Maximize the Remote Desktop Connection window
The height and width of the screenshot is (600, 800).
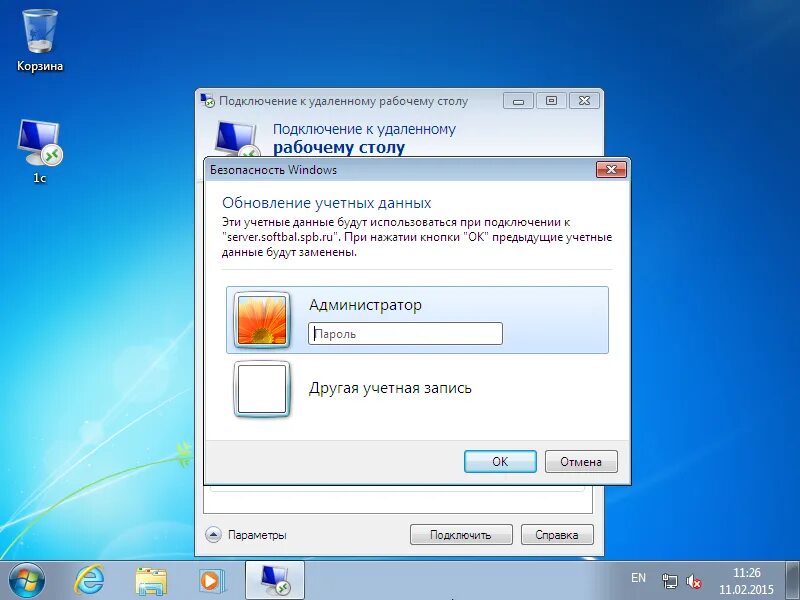pyautogui.click(x=552, y=101)
